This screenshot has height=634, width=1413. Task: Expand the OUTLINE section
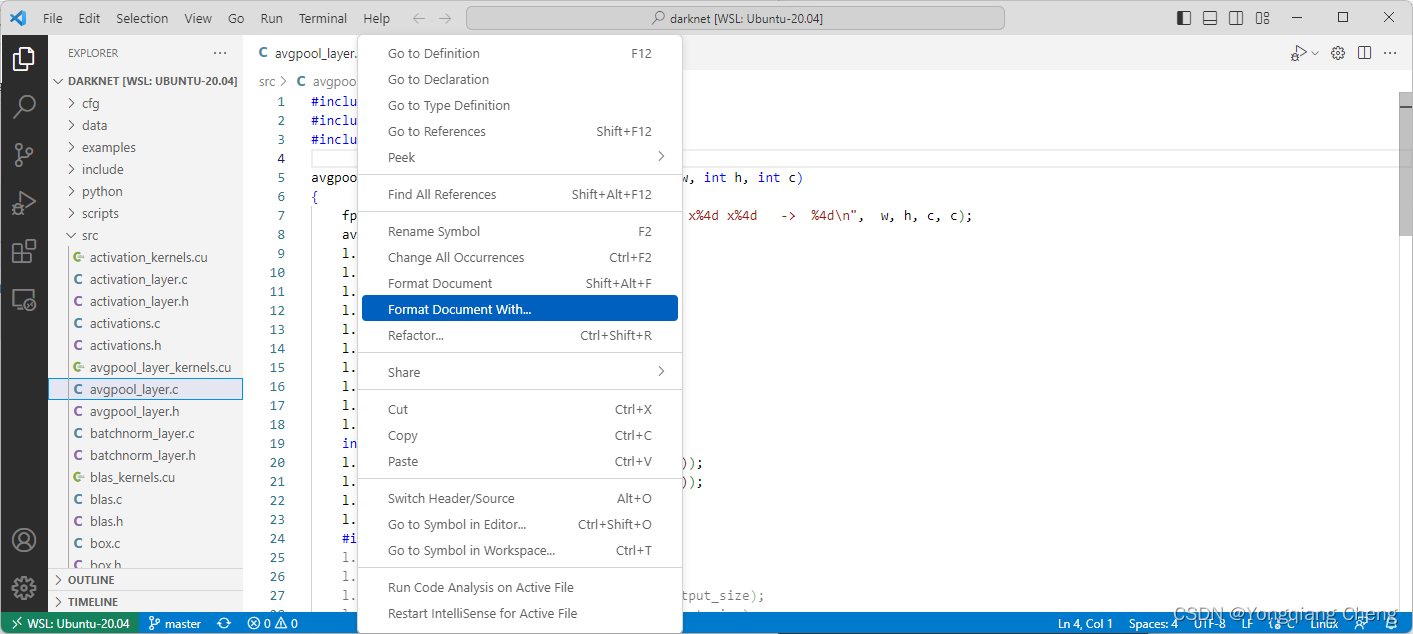(x=145, y=580)
